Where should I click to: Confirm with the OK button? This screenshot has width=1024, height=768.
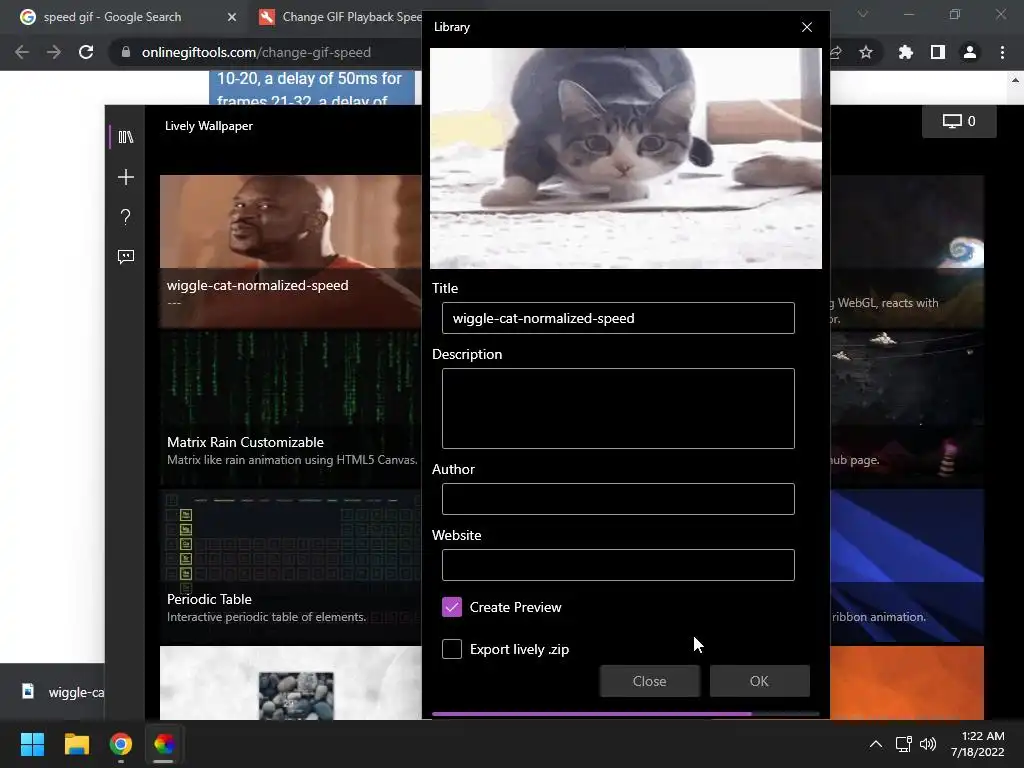pos(760,681)
